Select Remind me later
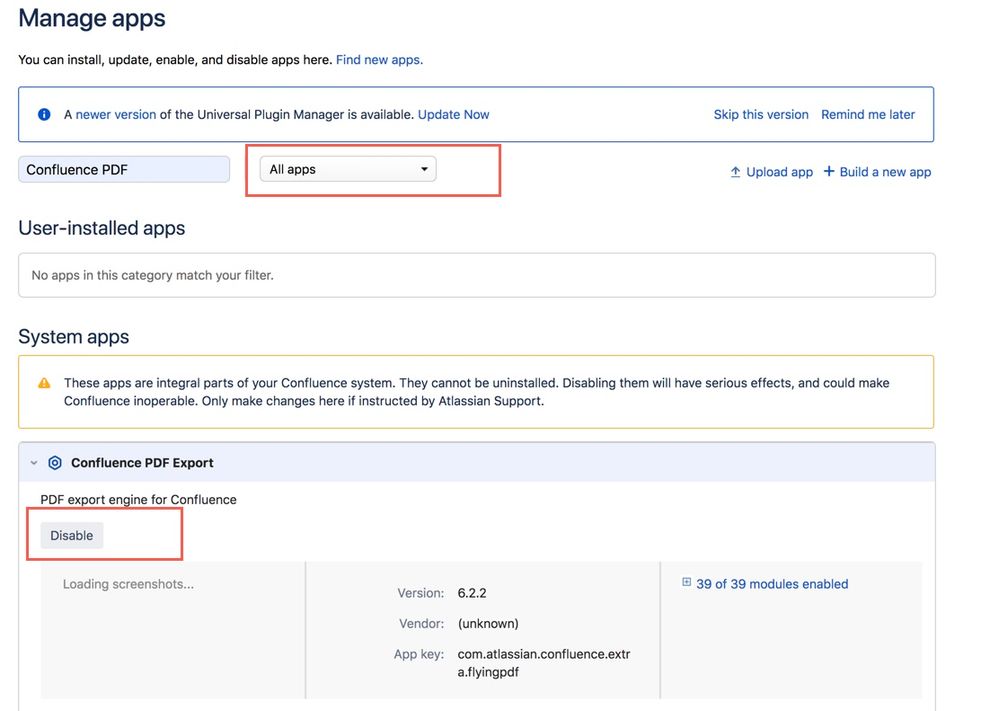 [x=868, y=115]
